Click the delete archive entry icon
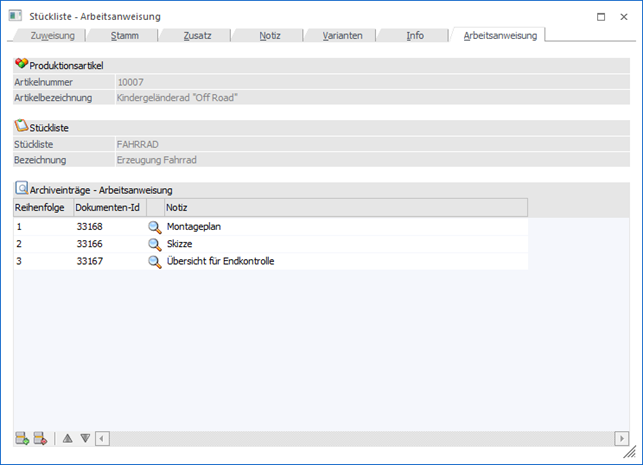Viewport: 643px width, 465px height. point(41,438)
